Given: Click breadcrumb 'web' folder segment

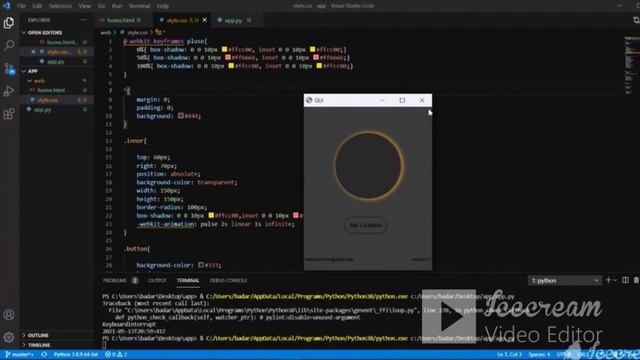Looking at the screenshot, I should point(105,32).
